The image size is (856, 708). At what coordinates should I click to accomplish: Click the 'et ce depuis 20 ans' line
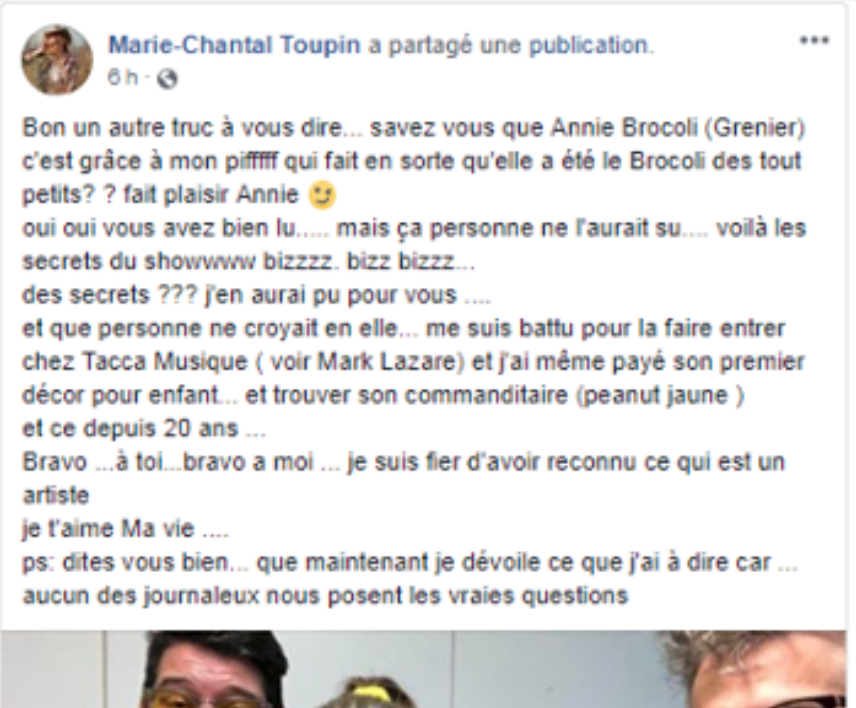tap(144, 429)
